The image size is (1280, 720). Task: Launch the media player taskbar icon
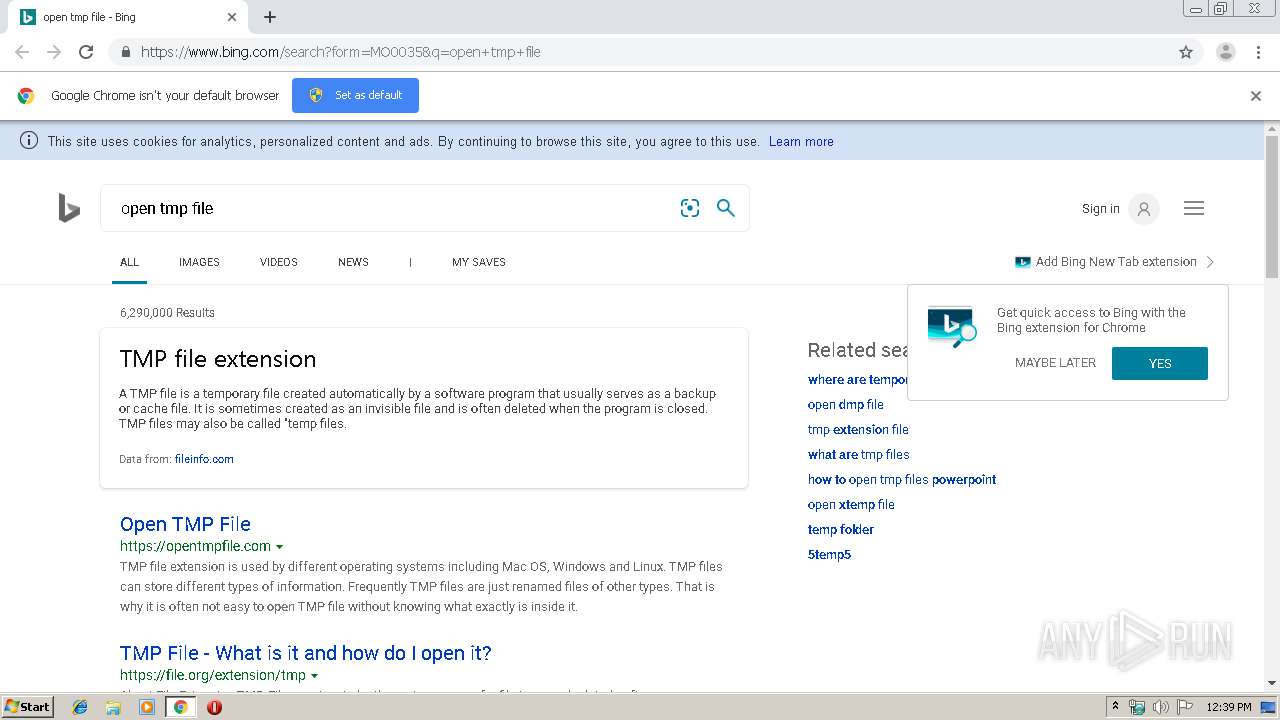click(147, 707)
